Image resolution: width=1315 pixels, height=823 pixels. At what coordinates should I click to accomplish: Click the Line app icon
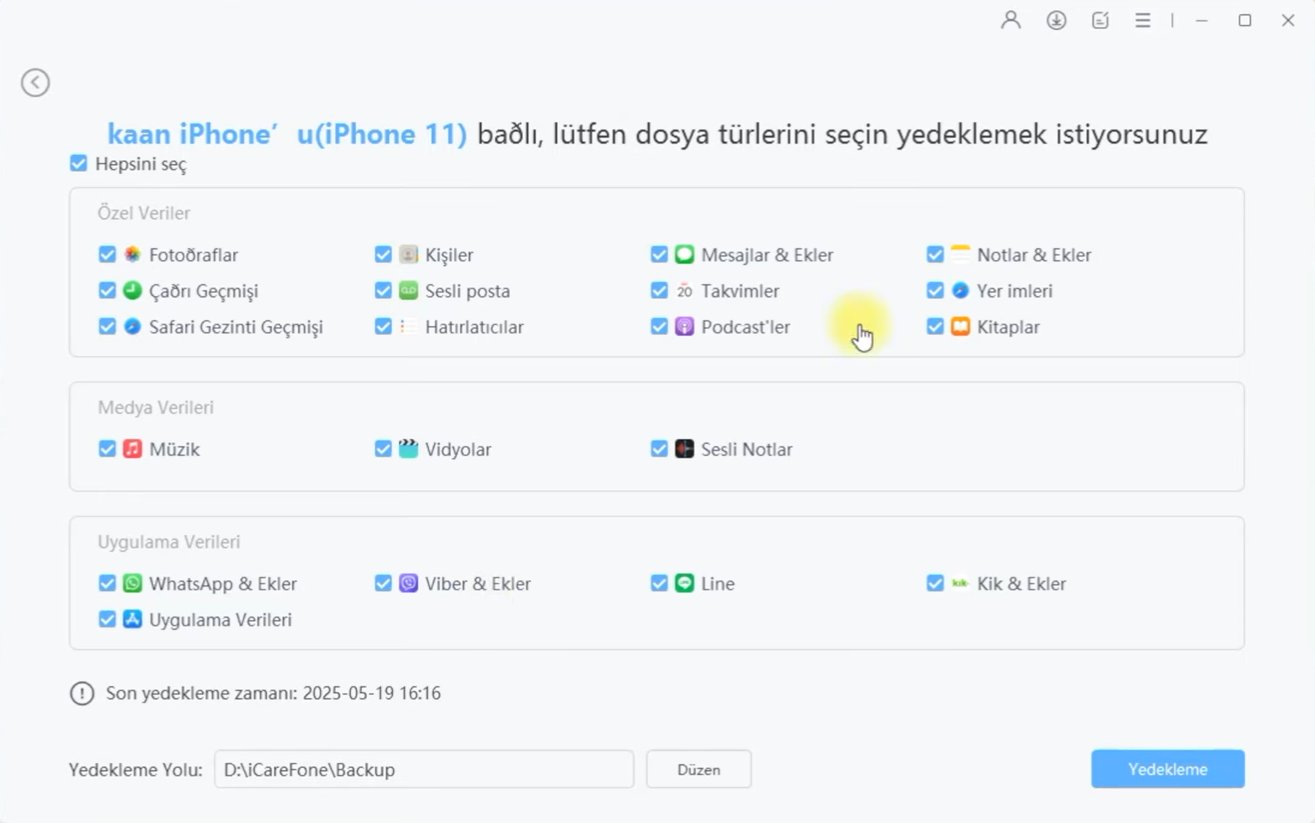click(x=684, y=583)
